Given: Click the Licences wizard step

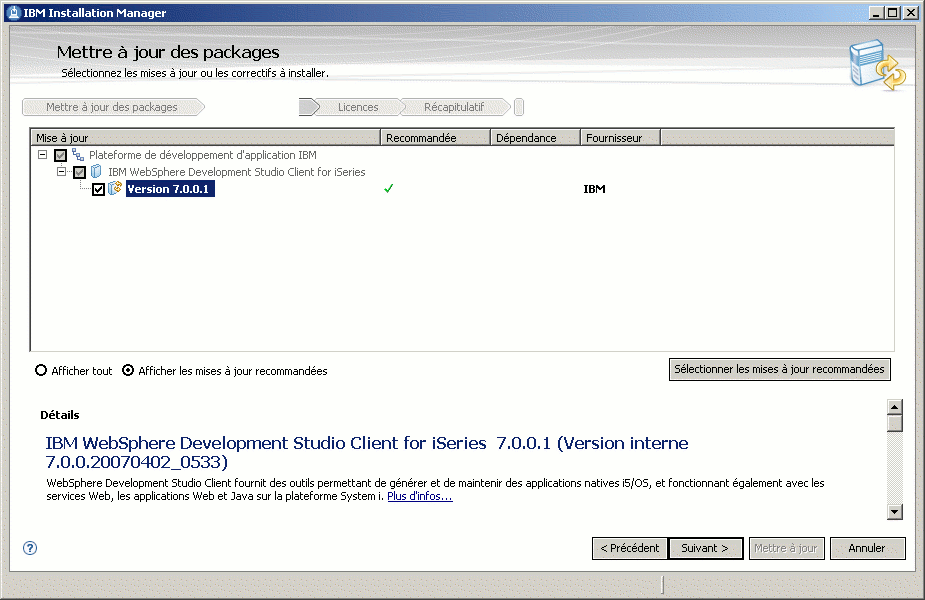Looking at the screenshot, I should 358,107.
